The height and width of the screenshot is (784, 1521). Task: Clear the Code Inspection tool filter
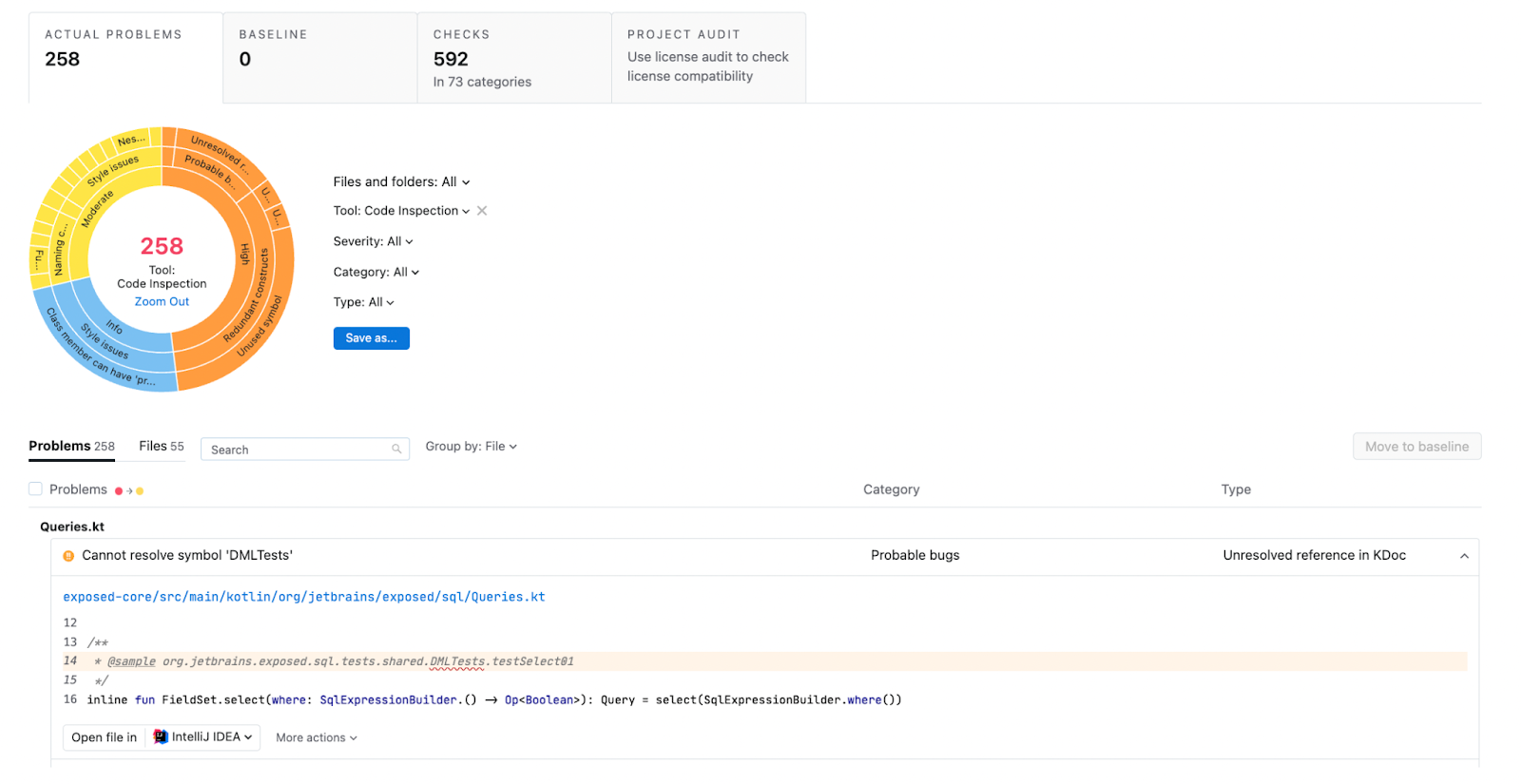point(482,211)
